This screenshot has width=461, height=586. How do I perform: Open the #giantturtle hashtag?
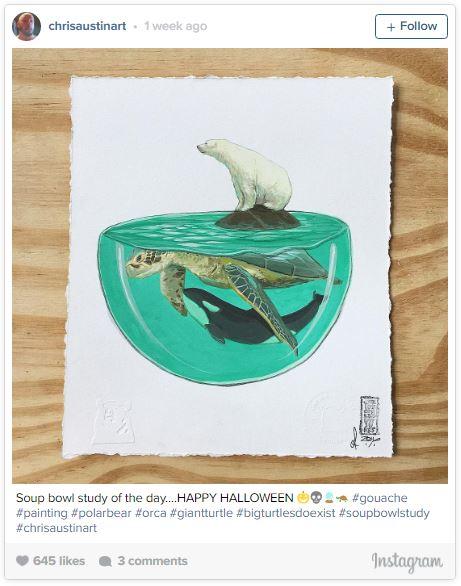tap(201, 513)
